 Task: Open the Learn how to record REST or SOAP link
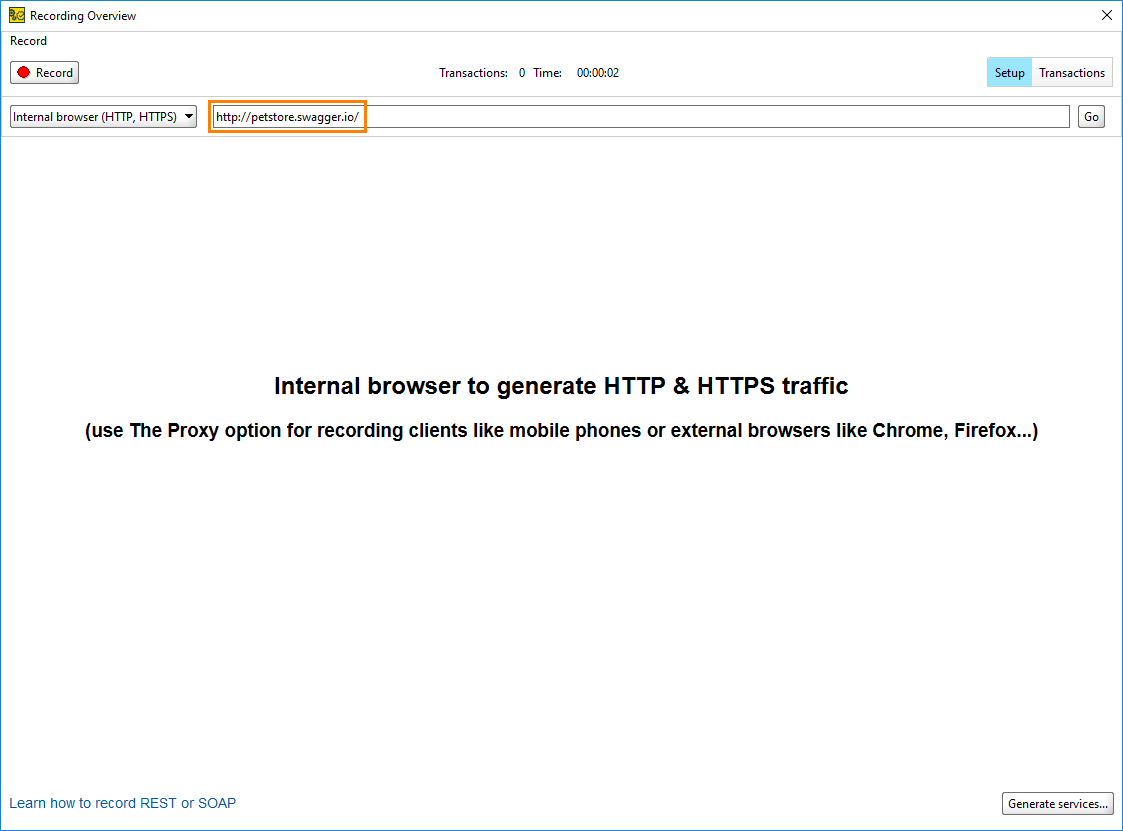point(122,803)
